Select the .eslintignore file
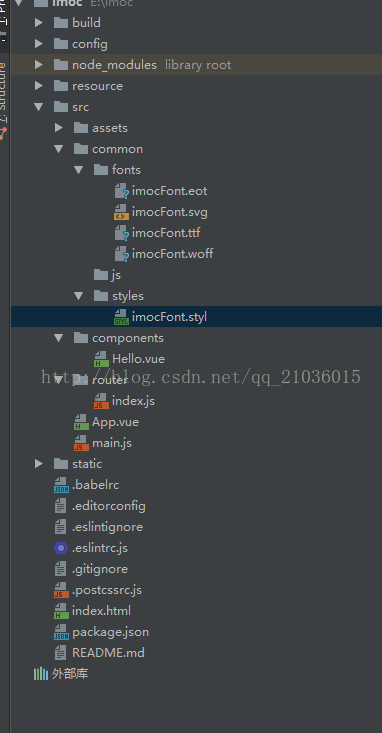382x733 pixels. coord(108,527)
